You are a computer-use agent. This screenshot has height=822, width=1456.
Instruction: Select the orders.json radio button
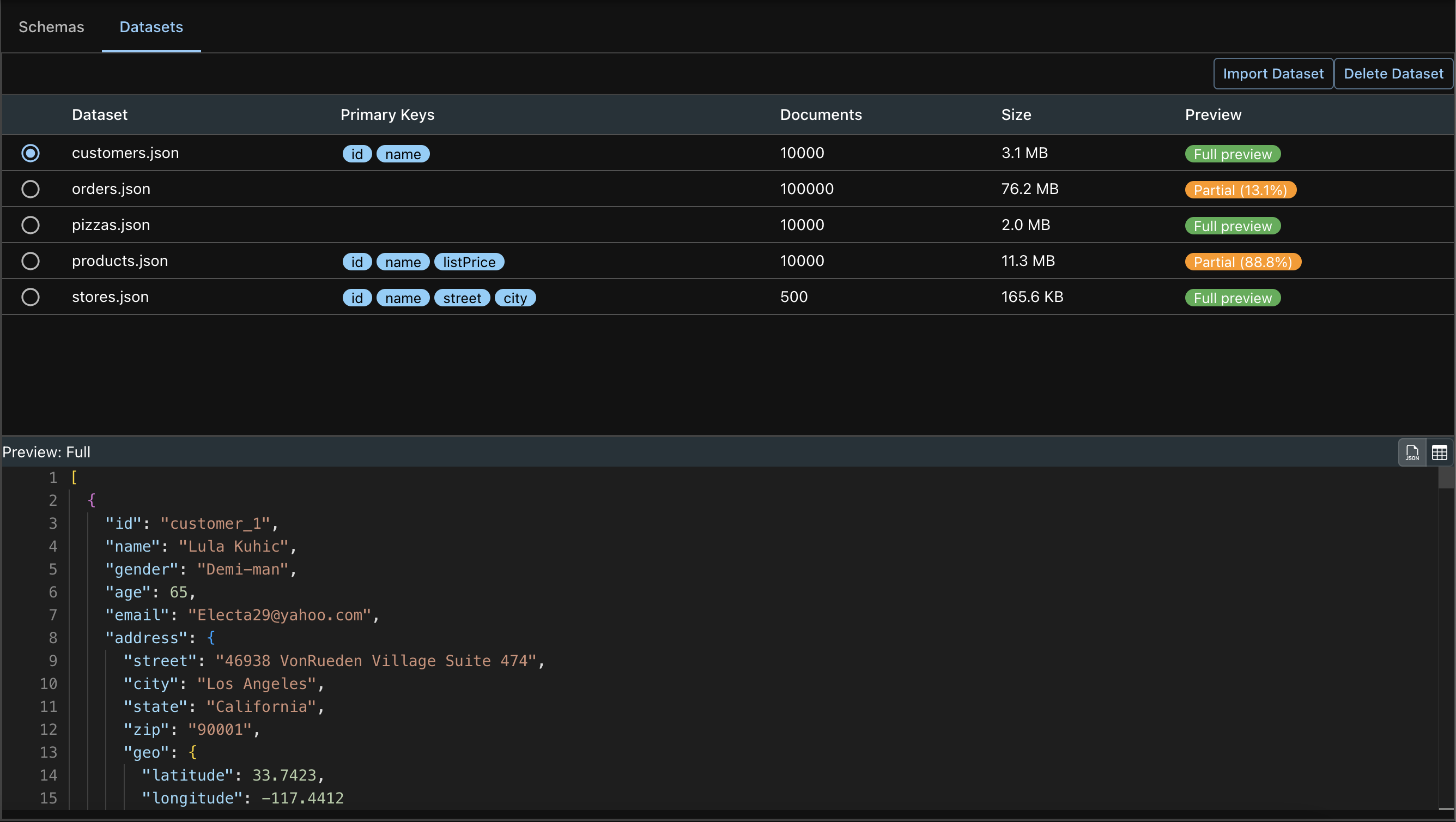30,189
